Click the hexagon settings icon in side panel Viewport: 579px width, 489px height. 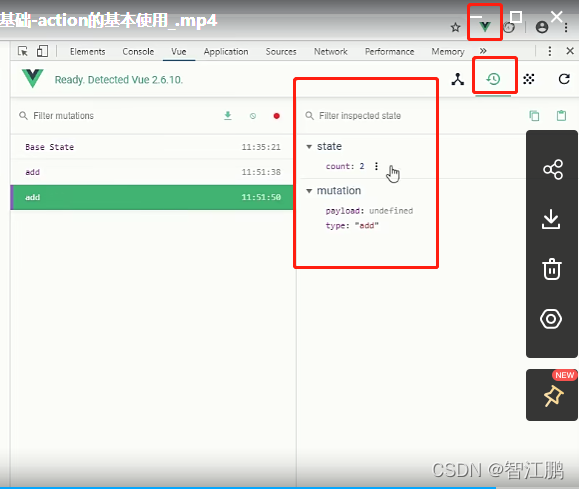pyautogui.click(x=551, y=319)
